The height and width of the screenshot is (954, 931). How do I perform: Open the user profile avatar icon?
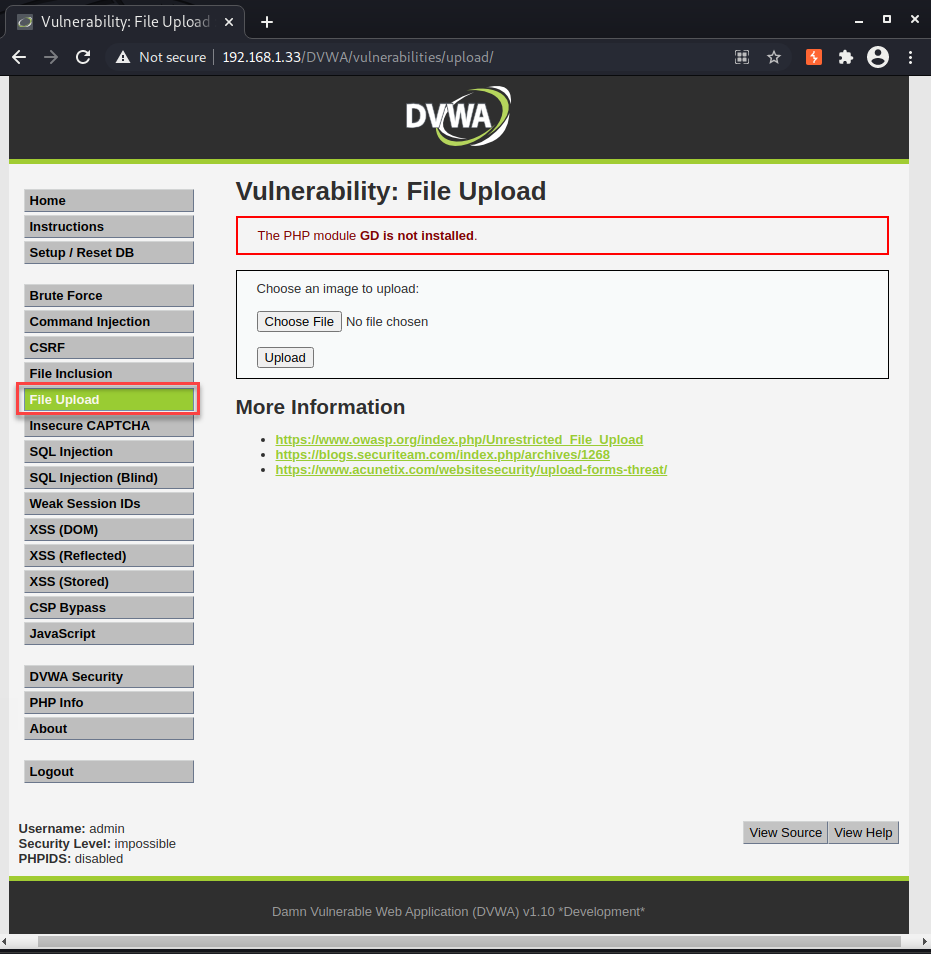[x=877, y=57]
